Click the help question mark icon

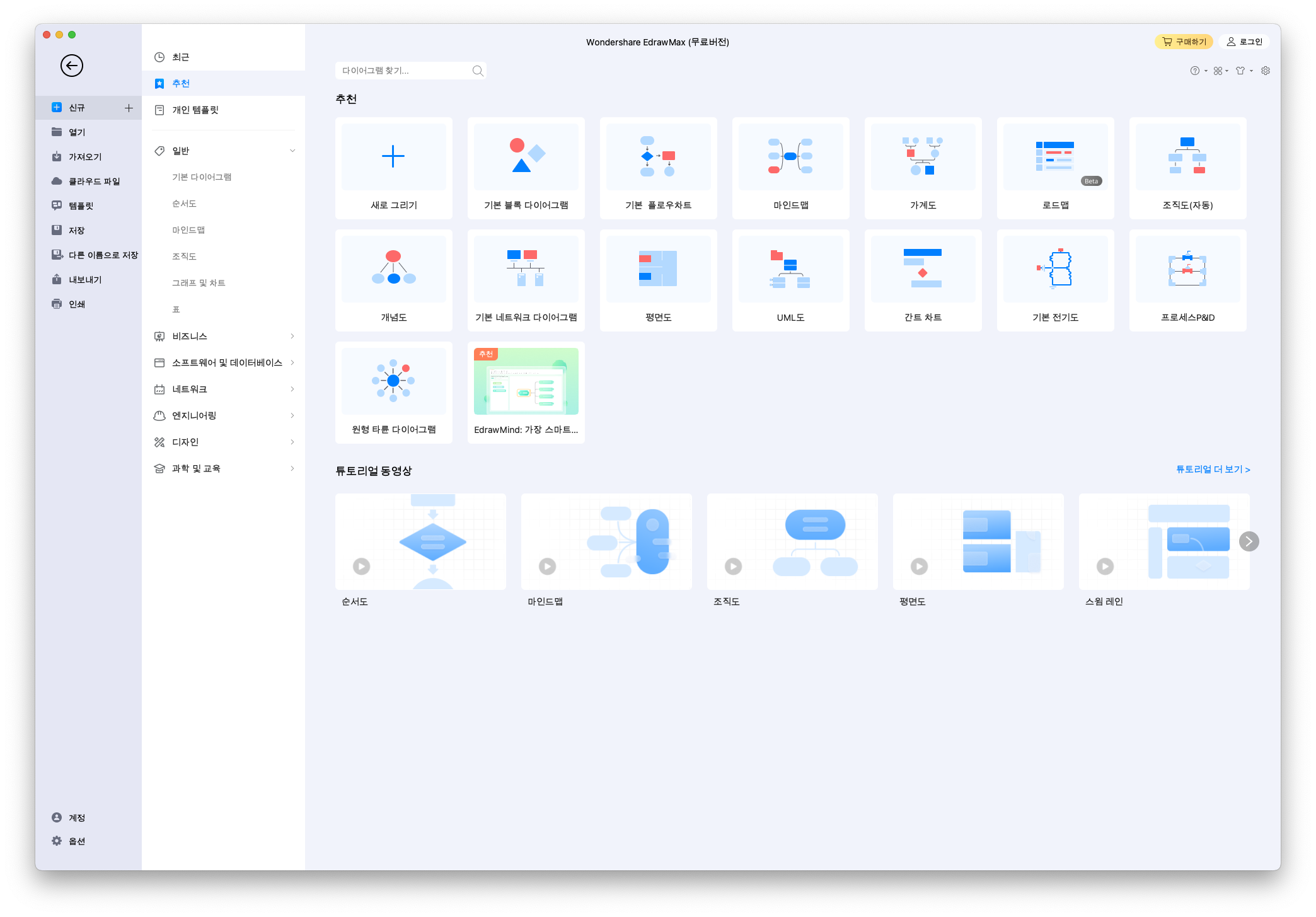click(1194, 71)
